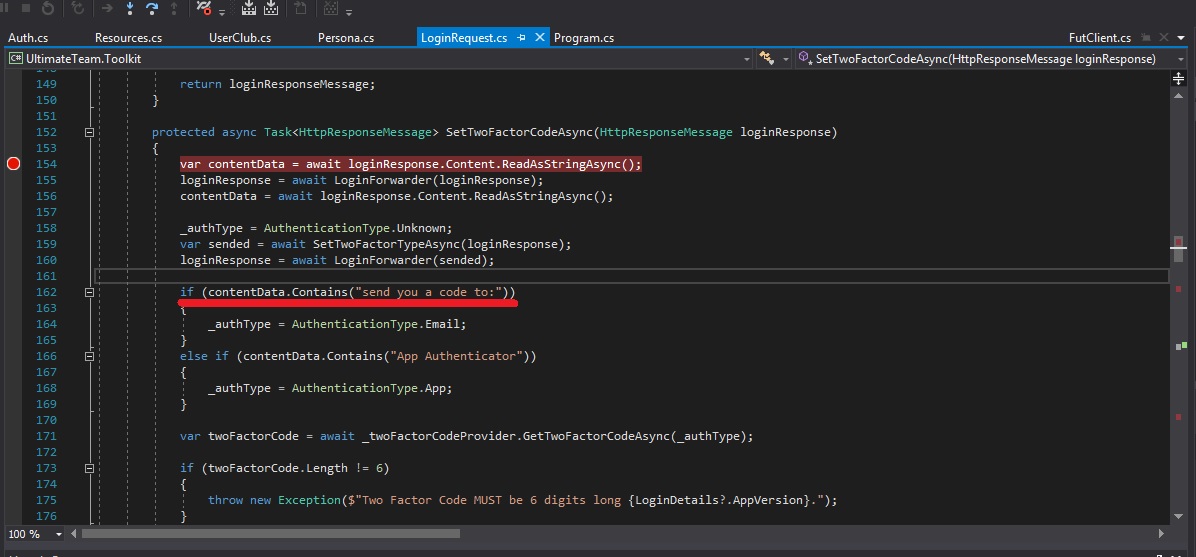Image resolution: width=1196 pixels, height=557 pixels.
Task: Switch to the Resources.cs tab
Action: click(128, 37)
